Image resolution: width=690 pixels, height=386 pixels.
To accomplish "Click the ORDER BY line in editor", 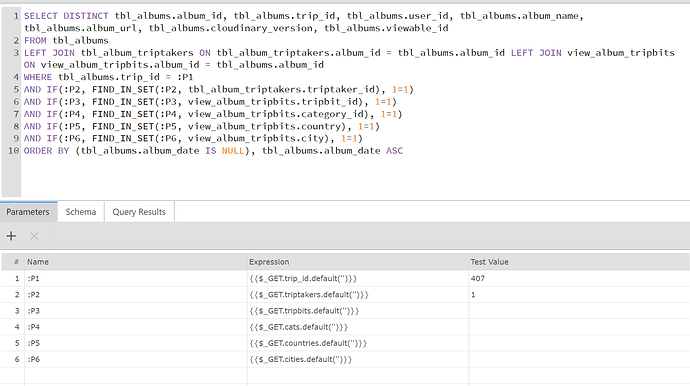I will coord(213,151).
